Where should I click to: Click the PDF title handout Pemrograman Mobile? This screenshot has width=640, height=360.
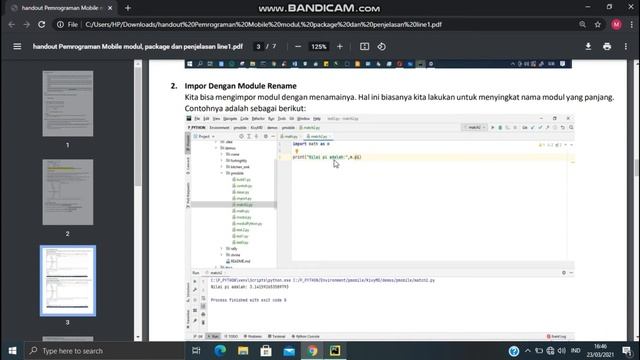pyautogui.click(x=138, y=47)
